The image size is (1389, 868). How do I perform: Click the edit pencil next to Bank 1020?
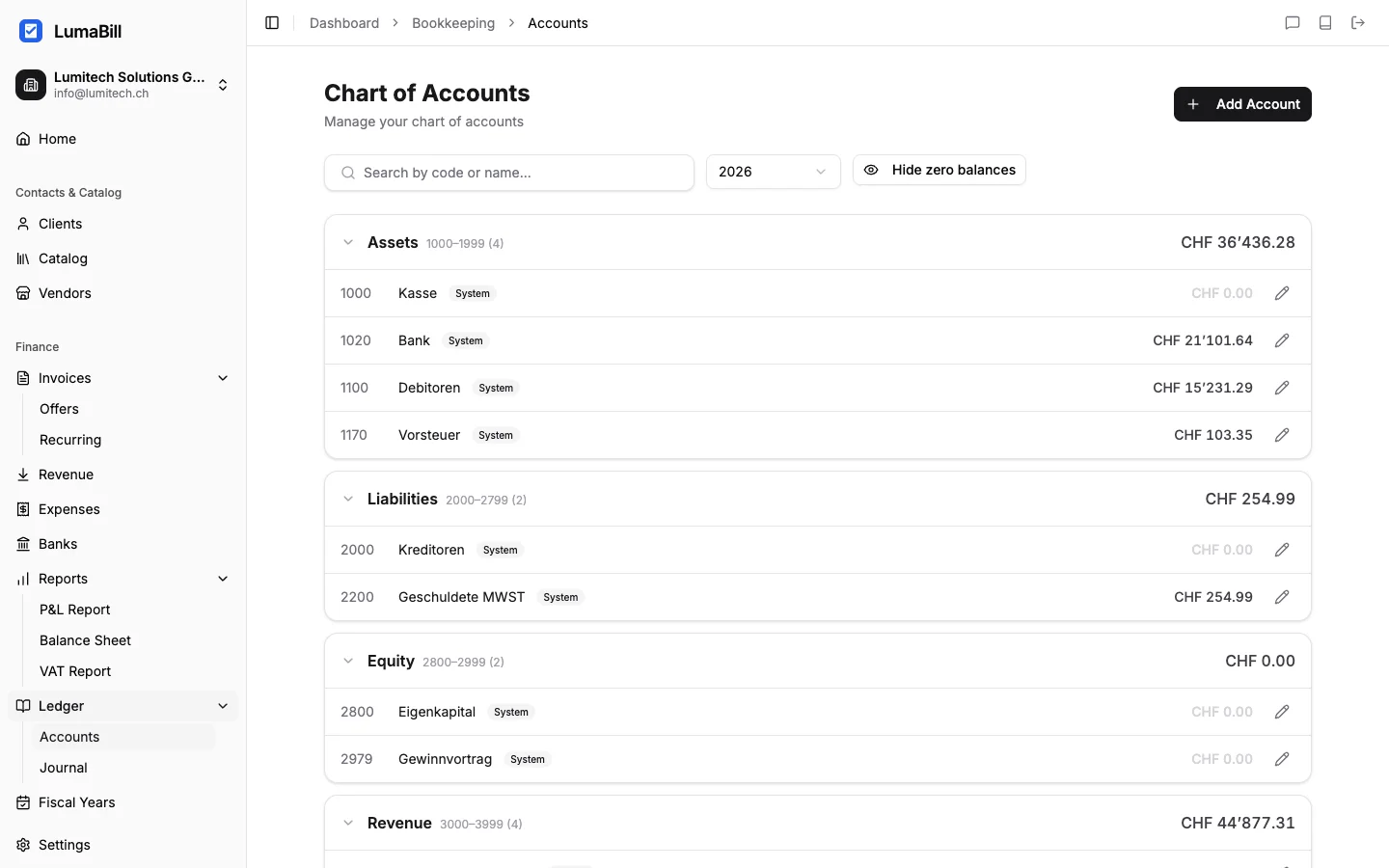click(1282, 340)
